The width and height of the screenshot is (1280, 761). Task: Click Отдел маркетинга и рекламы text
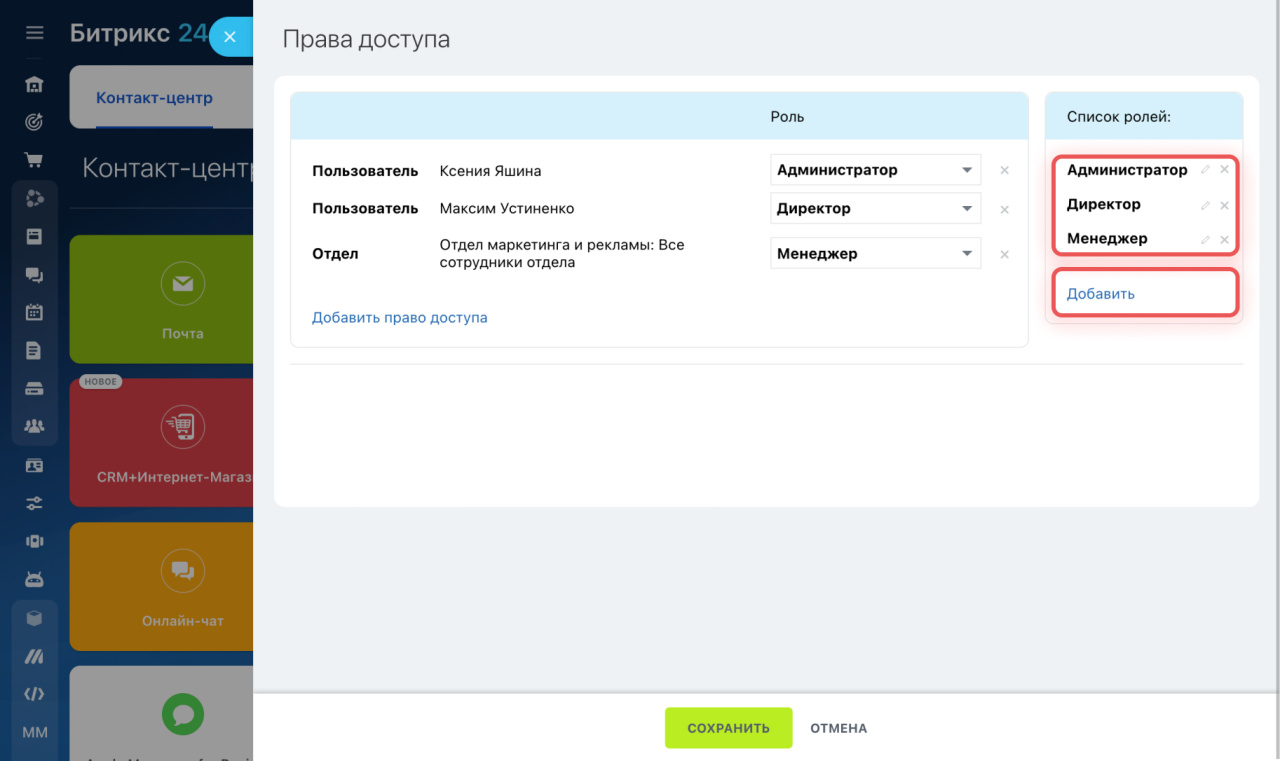(562, 253)
